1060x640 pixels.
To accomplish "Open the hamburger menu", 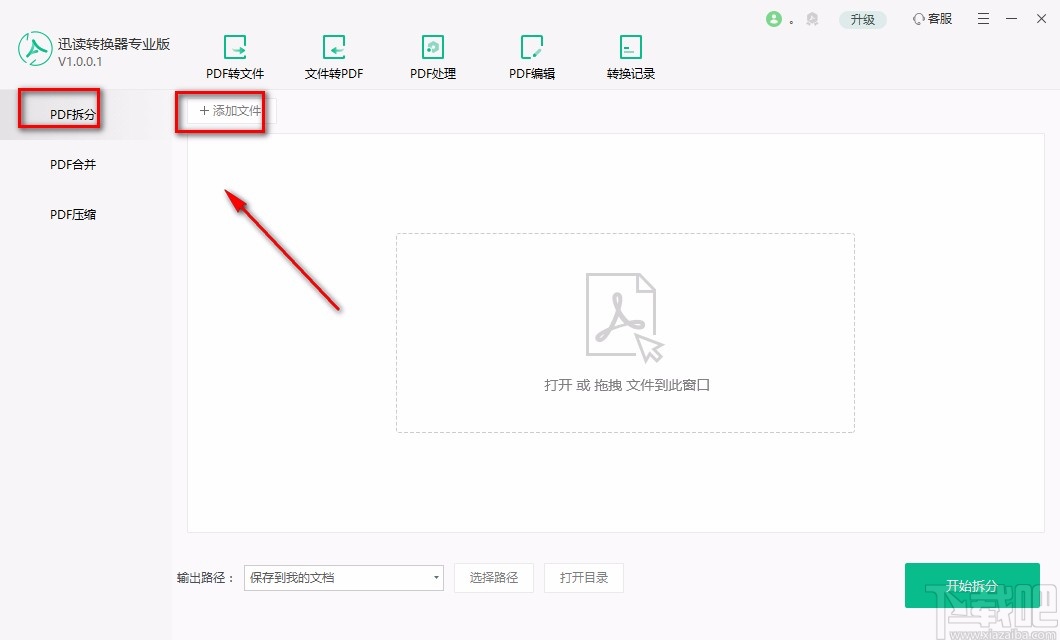I will click(x=983, y=18).
